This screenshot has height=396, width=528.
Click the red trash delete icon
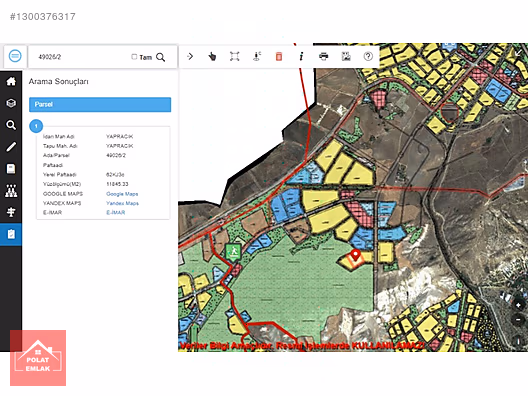pos(279,56)
